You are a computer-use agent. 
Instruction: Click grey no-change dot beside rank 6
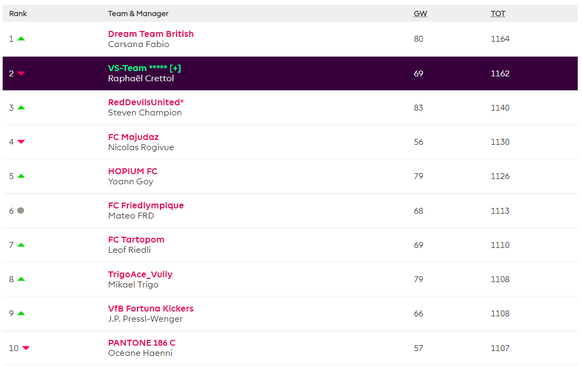[21, 210]
